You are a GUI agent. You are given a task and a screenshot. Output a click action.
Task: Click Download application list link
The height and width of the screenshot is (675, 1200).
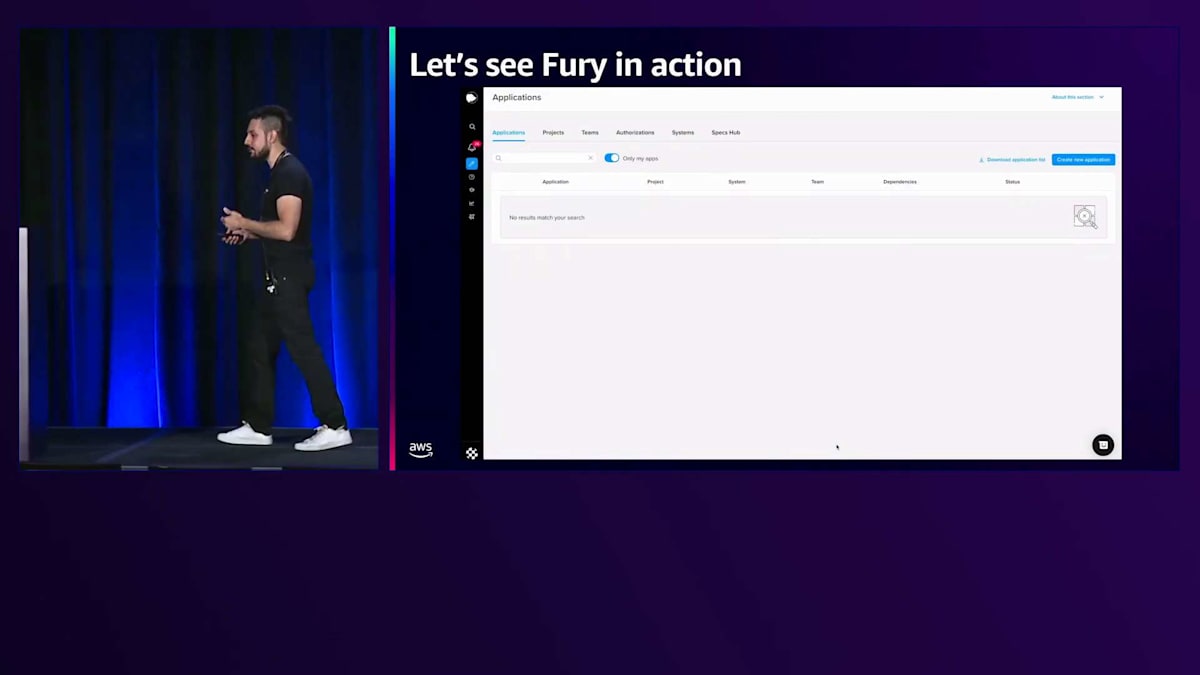[x=1012, y=159]
